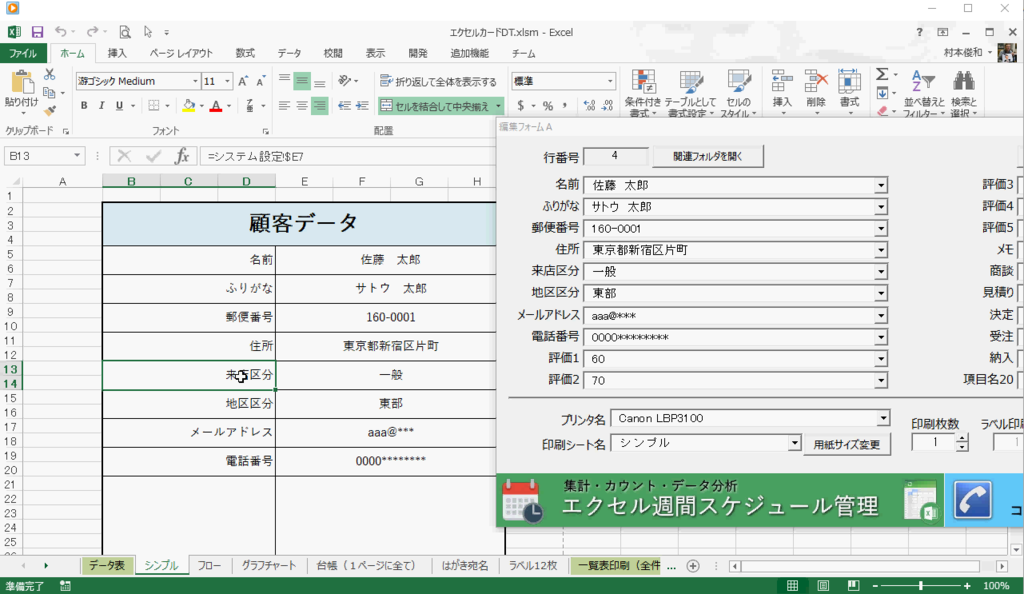Switch to 開発 ribbon tab
The width and height of the screenshot is (1024, 594).
(418, 54)
